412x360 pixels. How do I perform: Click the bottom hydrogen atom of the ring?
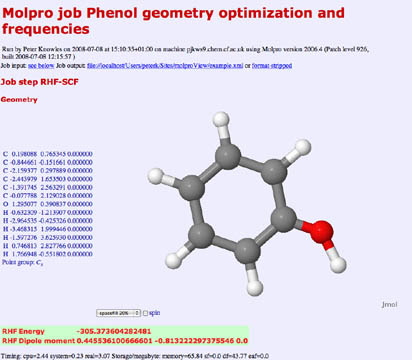(255, 288)
